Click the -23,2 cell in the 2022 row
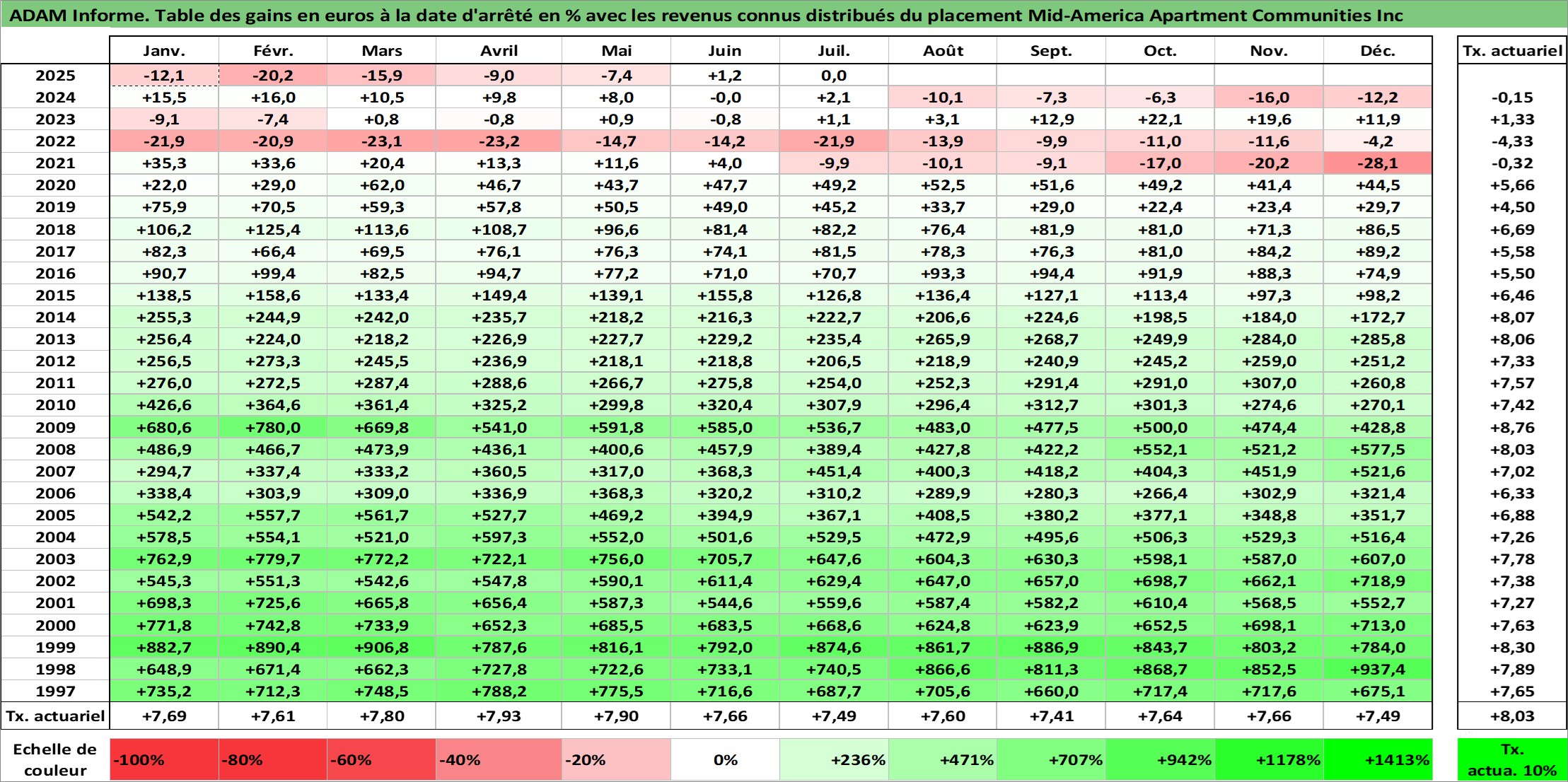This screenshot has width=1568, height=782. click(499, 141)
